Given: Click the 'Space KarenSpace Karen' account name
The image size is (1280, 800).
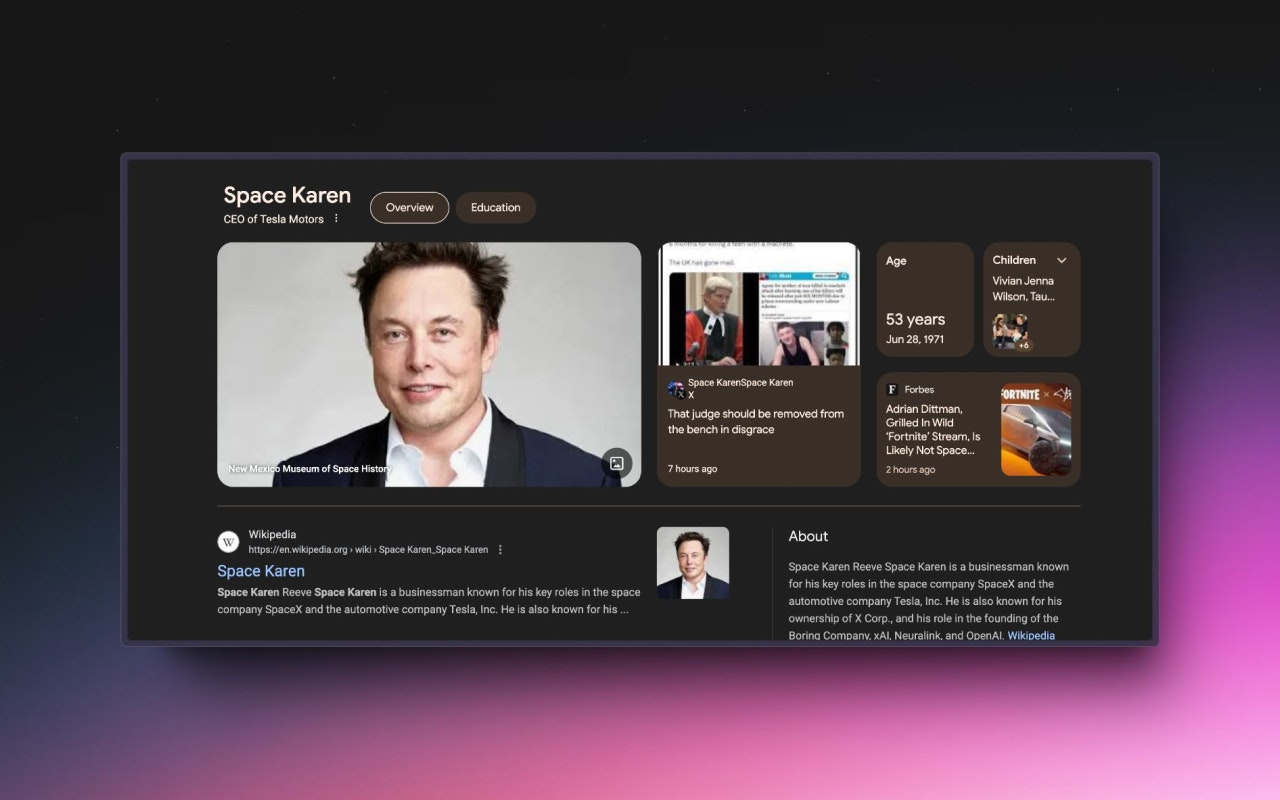Looking at the screenshot, I should [x=740, y=383].
